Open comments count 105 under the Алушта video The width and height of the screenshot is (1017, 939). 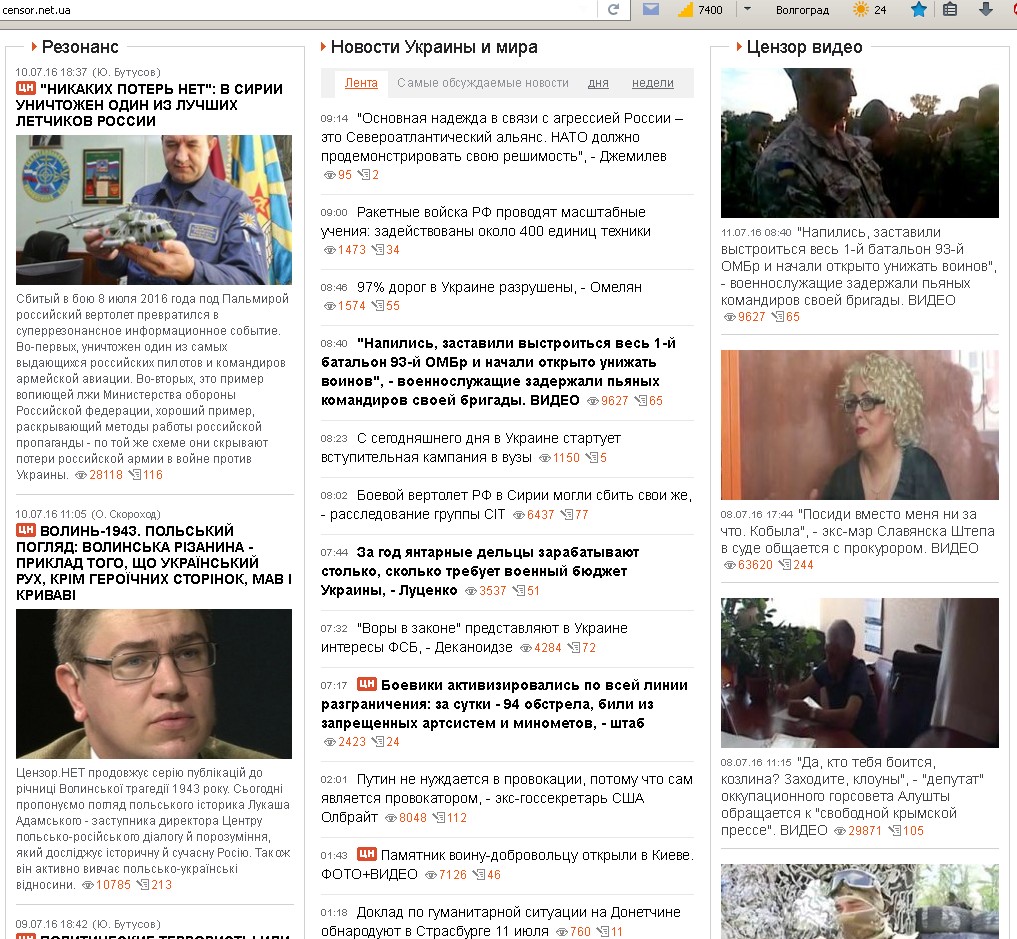tap(906, 831)
